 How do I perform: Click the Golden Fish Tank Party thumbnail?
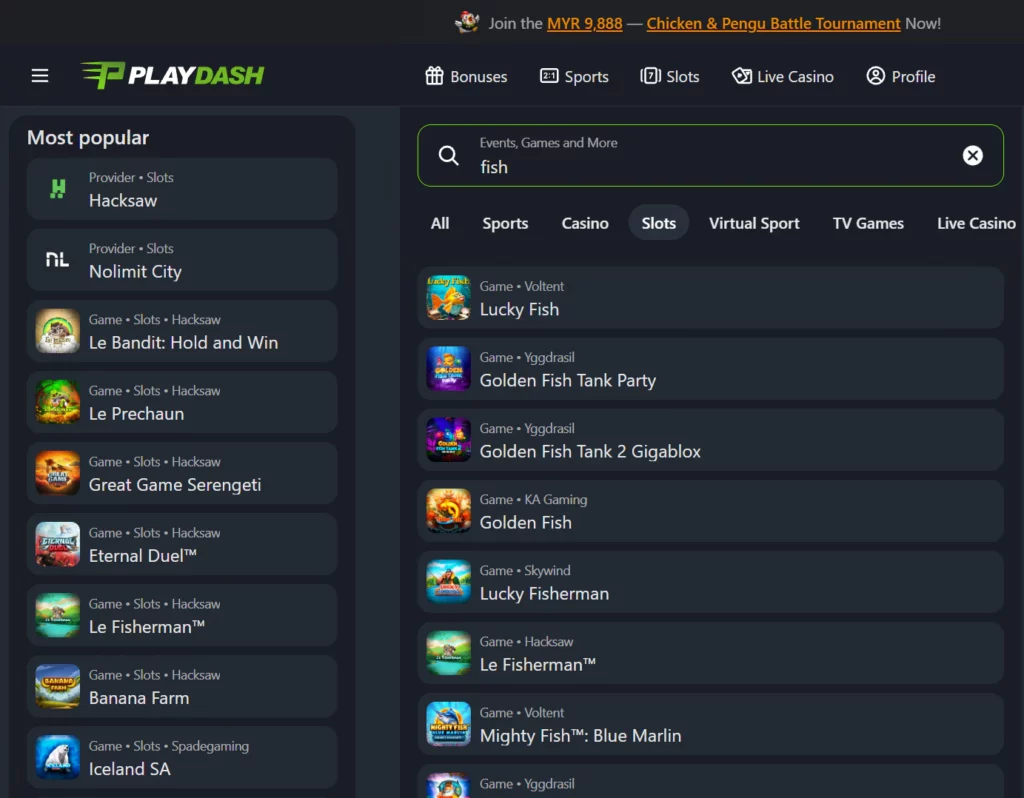(449, 369)
